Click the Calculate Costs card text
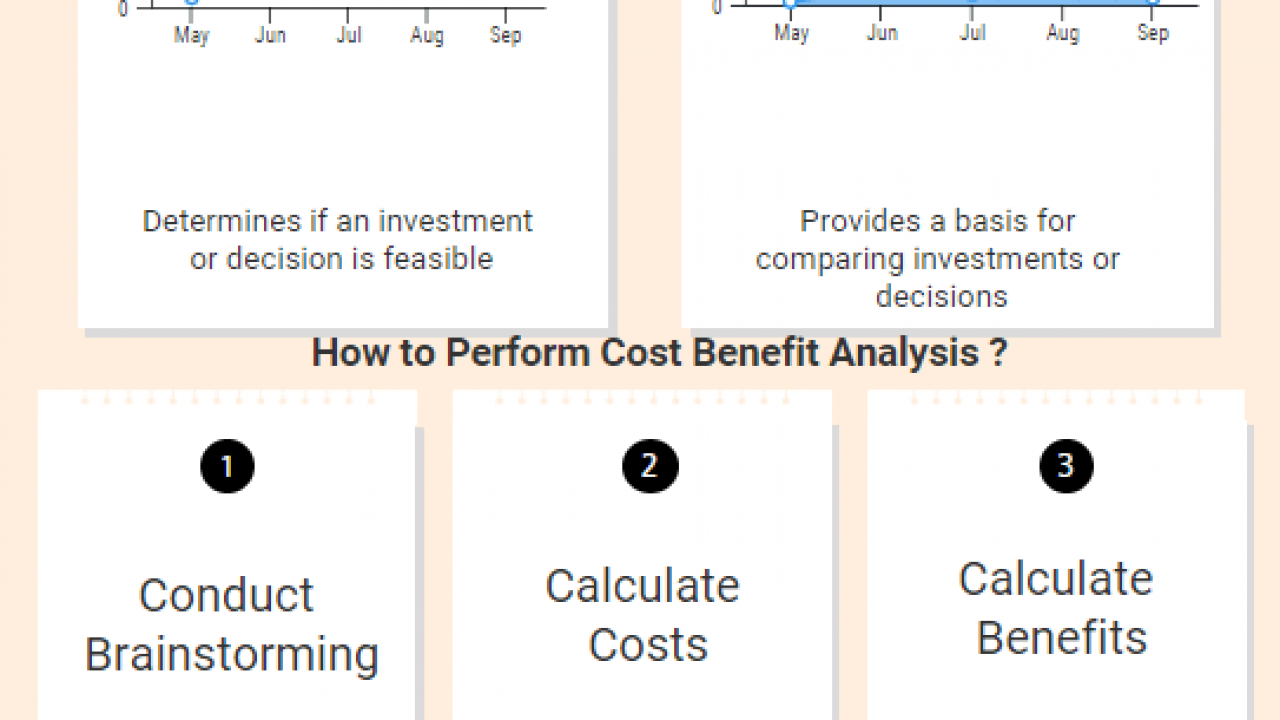The height and width of the screenshot is (720, 1280). click(643, 615)
